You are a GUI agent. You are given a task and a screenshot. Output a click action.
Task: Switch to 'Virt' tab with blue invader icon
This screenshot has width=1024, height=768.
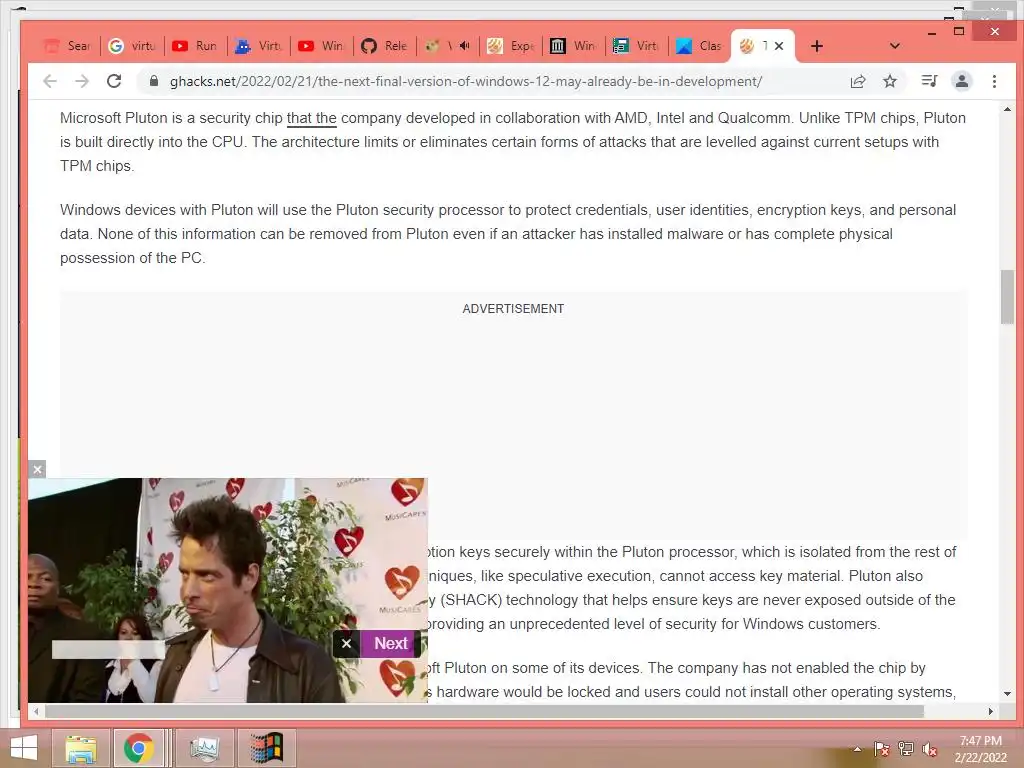tap(259, 46)
